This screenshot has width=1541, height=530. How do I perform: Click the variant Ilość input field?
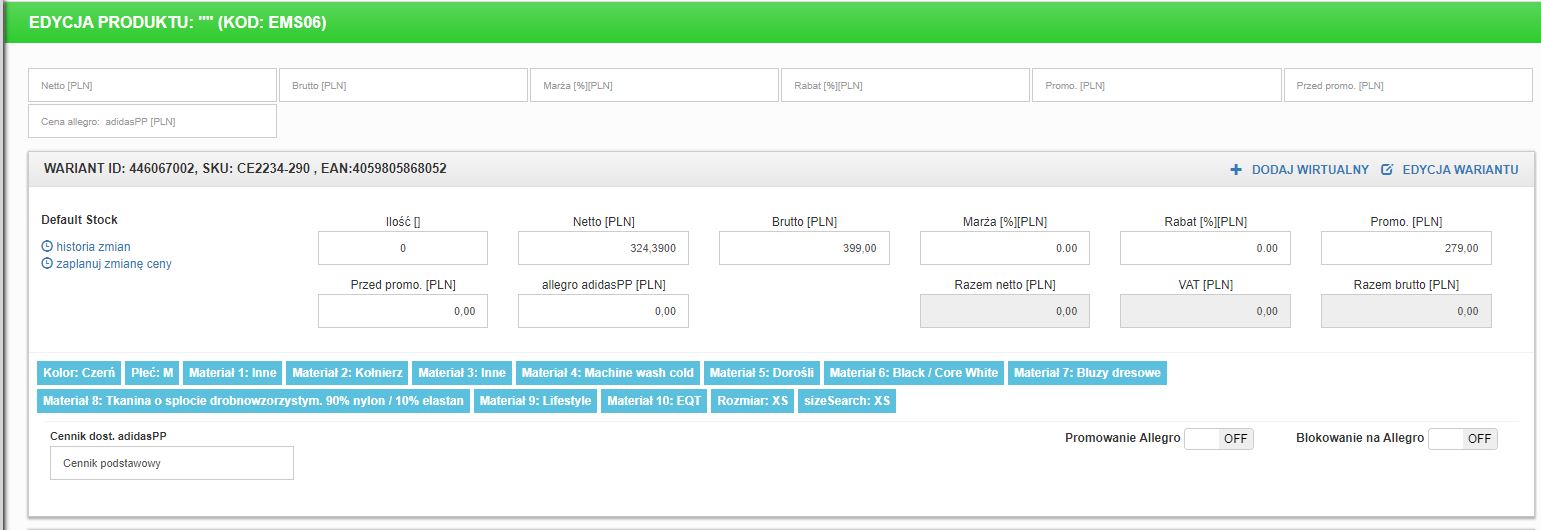coord(403,248)
